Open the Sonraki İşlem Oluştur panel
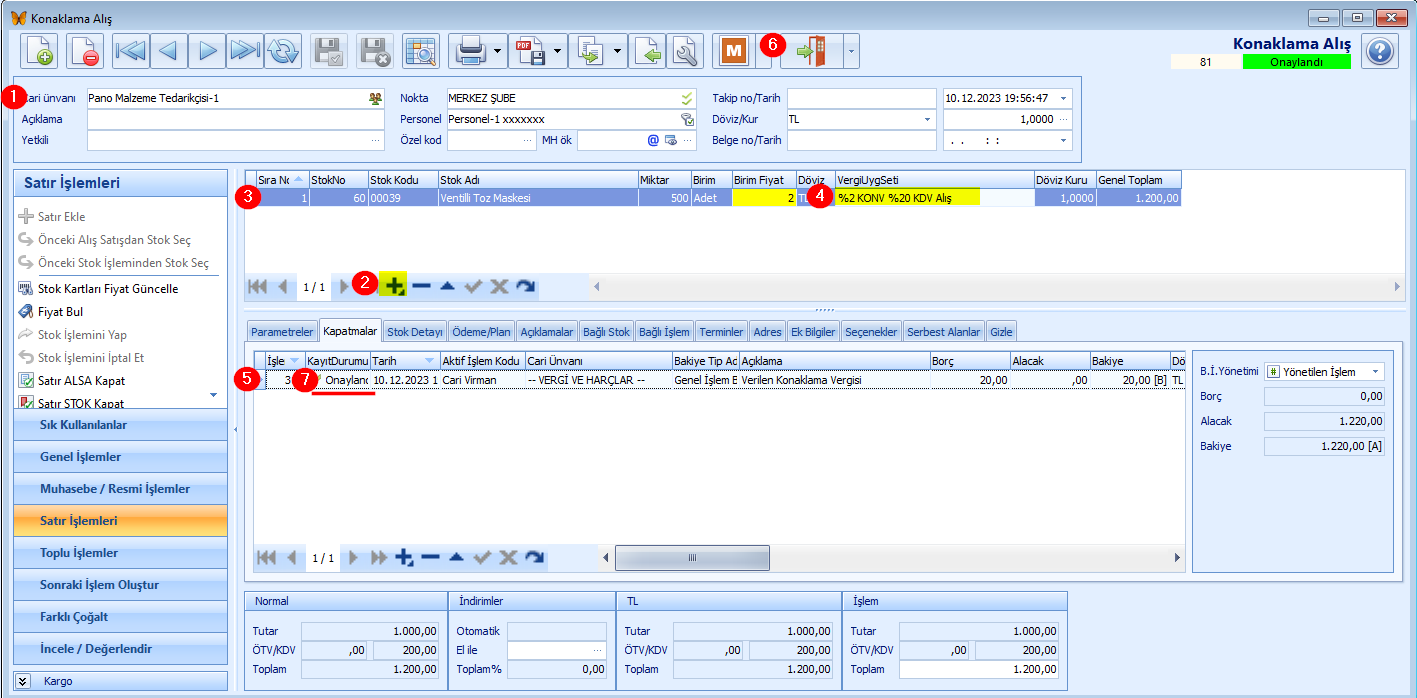This screenshot has height=698, width=1417. [121, 585]
